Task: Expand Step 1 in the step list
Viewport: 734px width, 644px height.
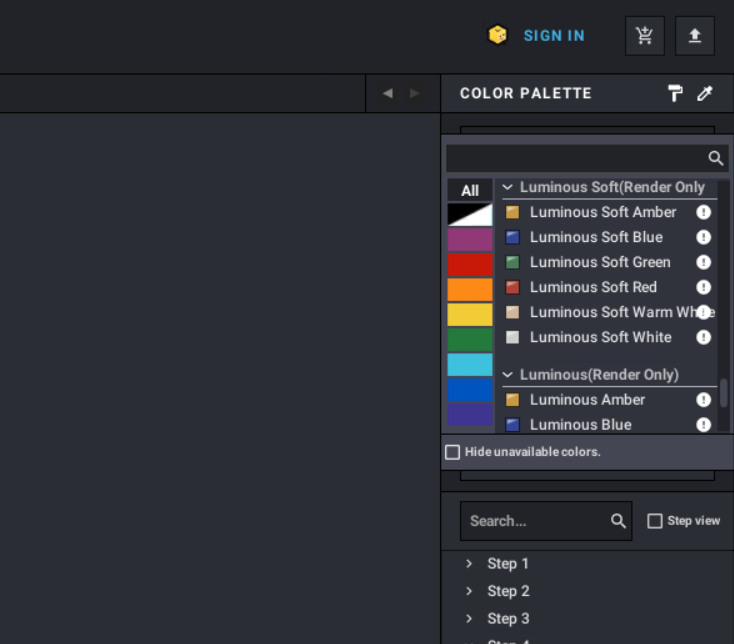Action: tap(469, 564)
